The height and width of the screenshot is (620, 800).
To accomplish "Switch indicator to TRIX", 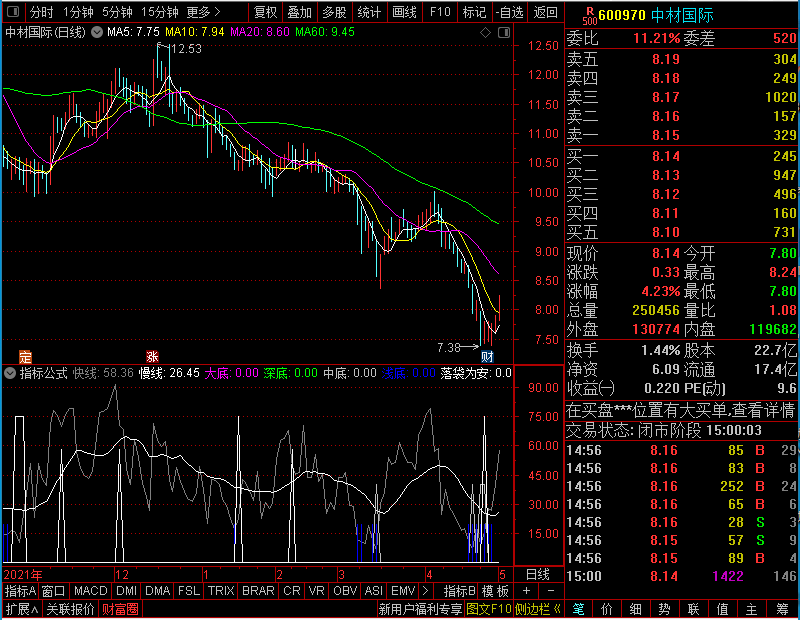I will pyautogui.click(x=221, y=591).
